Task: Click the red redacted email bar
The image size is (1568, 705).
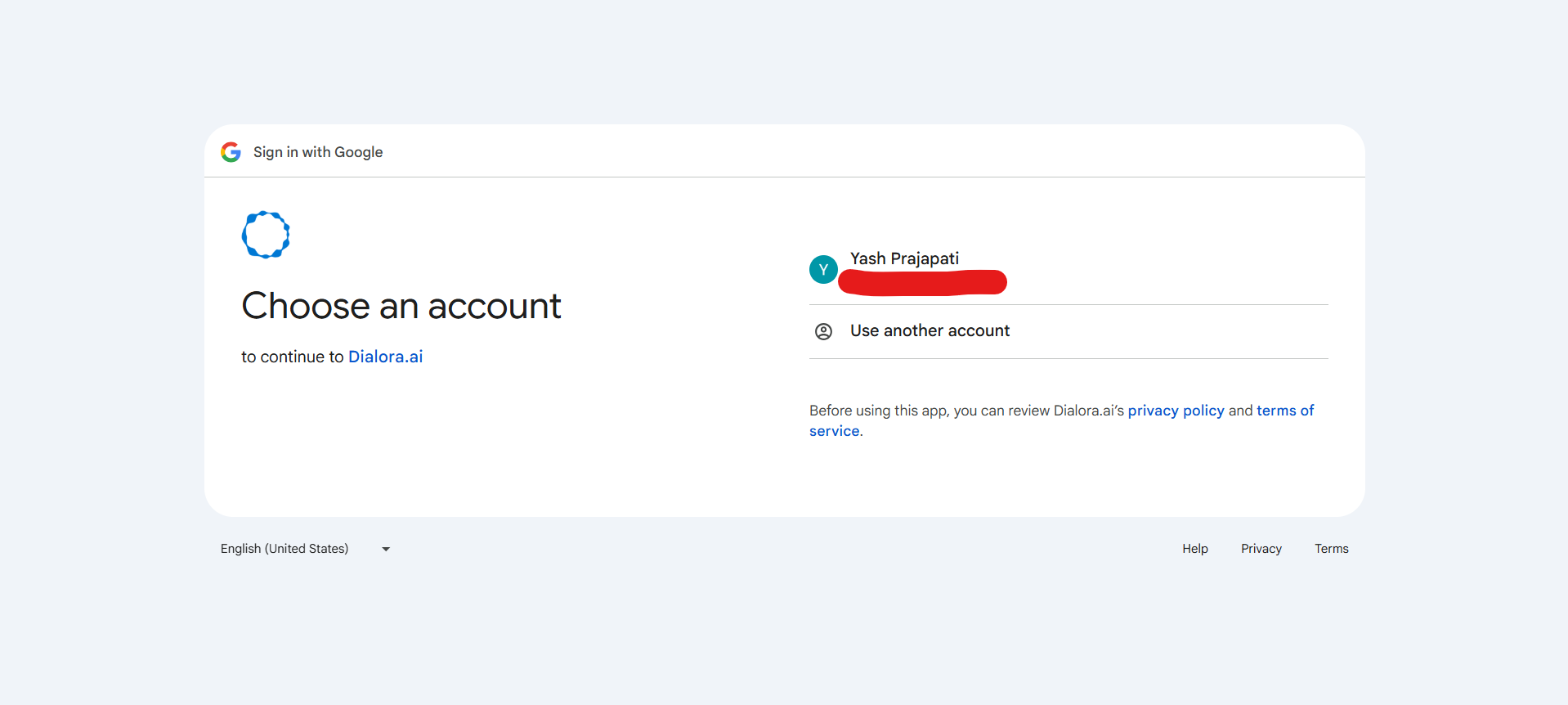Action: pyautogui.click(x=922, y=282)
